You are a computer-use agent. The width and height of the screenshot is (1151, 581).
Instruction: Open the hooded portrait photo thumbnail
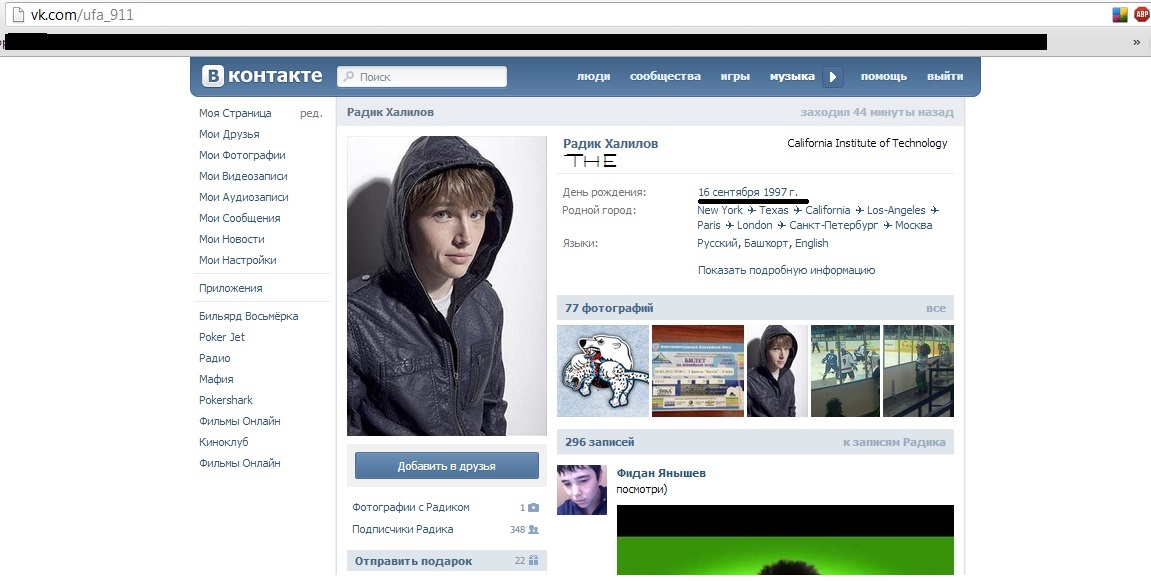[x=777, y=371]
